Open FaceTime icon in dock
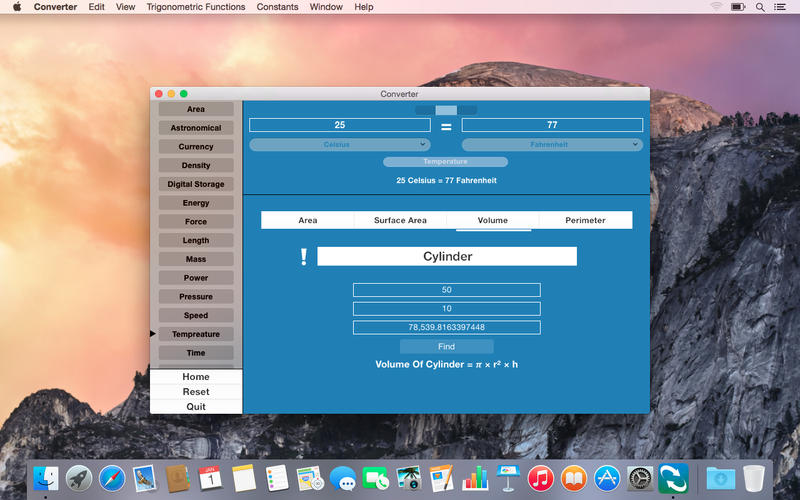800x500 pixels. 376,479
